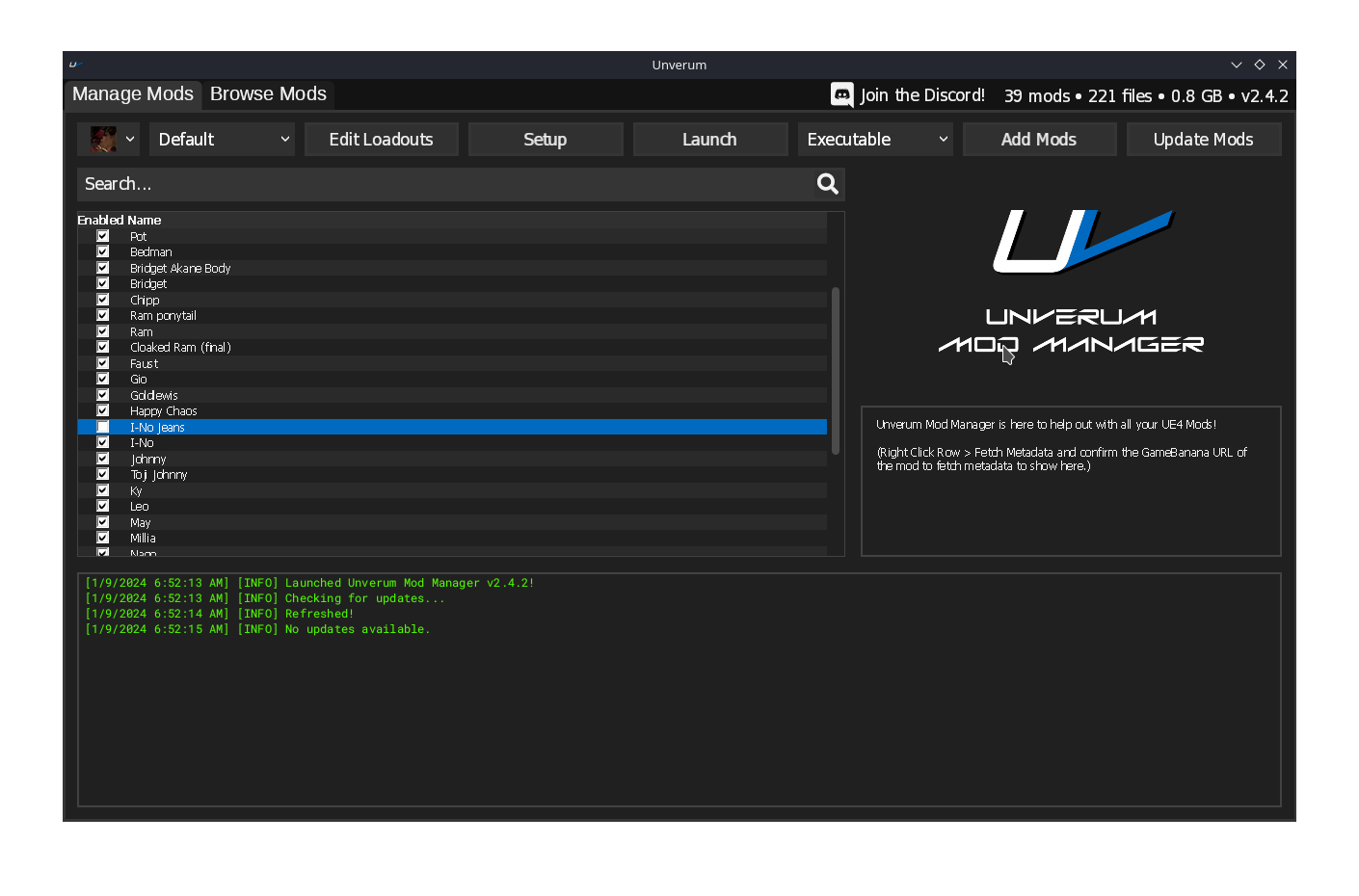Uncheck the Toji Johnny mod

pos(103,474)
